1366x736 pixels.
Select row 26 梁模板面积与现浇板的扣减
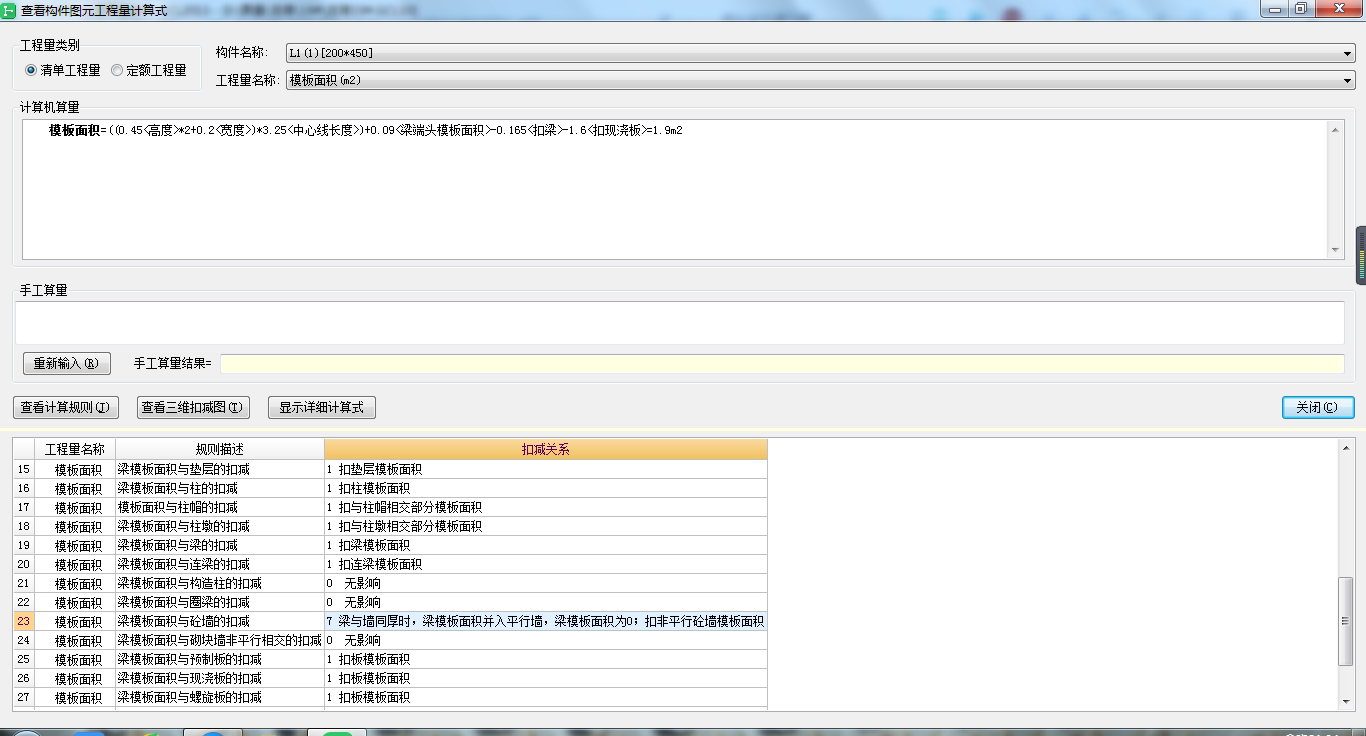pos(390,678)
